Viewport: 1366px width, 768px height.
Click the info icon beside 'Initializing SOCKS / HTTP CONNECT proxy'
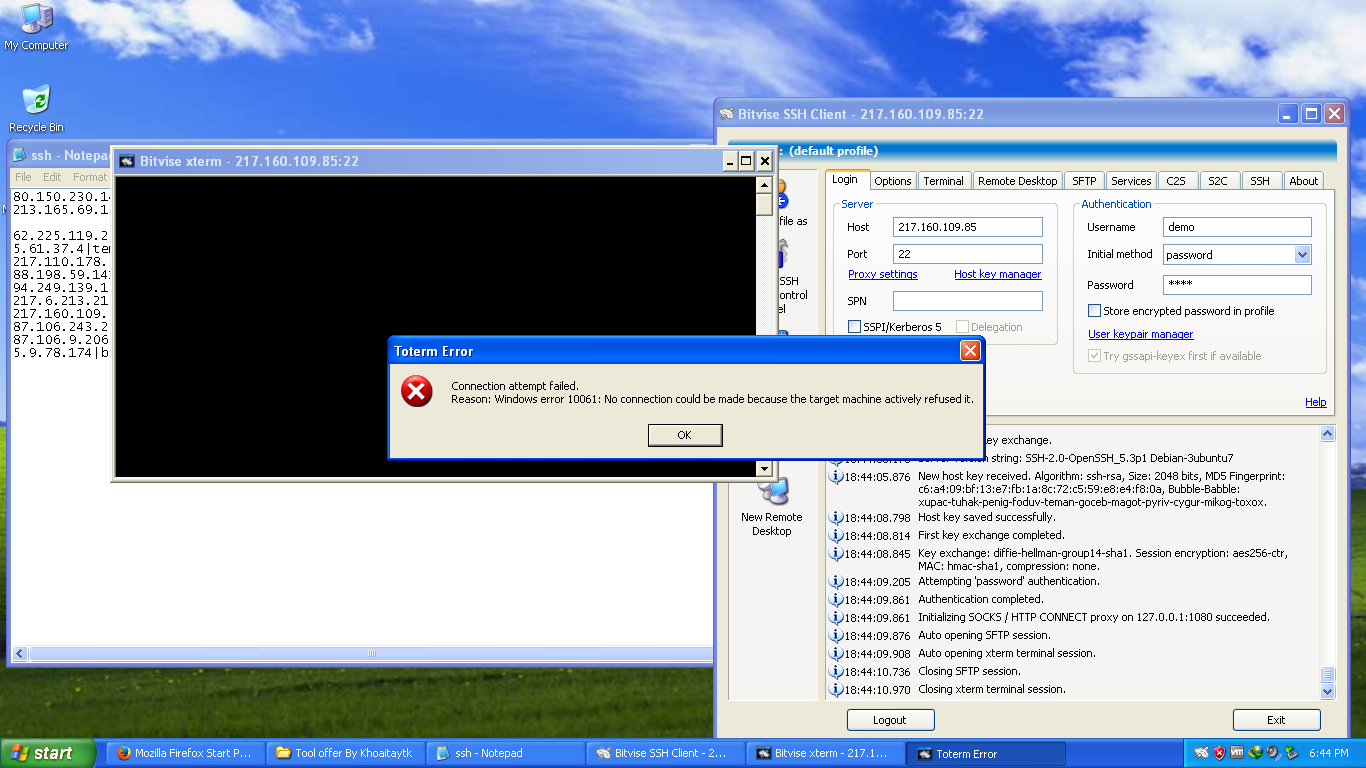837,618
